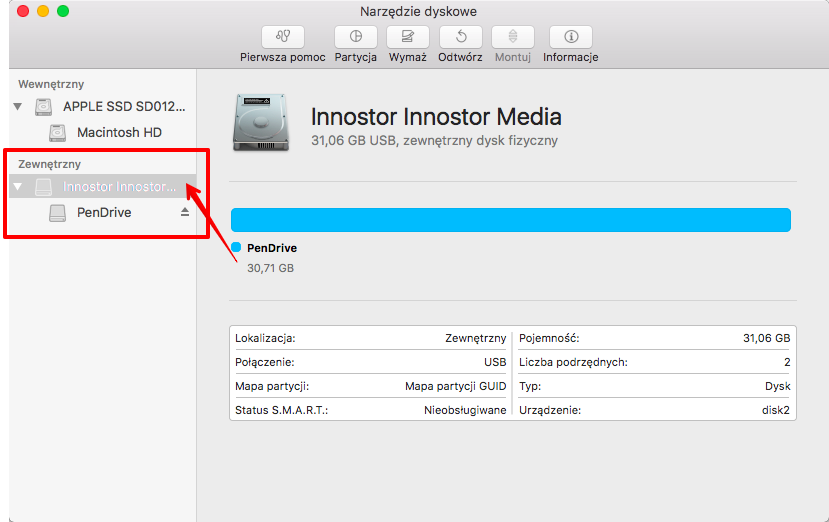Zoom the window with green button
This screenshot has height=522, width=829.
tap(63, 11)
